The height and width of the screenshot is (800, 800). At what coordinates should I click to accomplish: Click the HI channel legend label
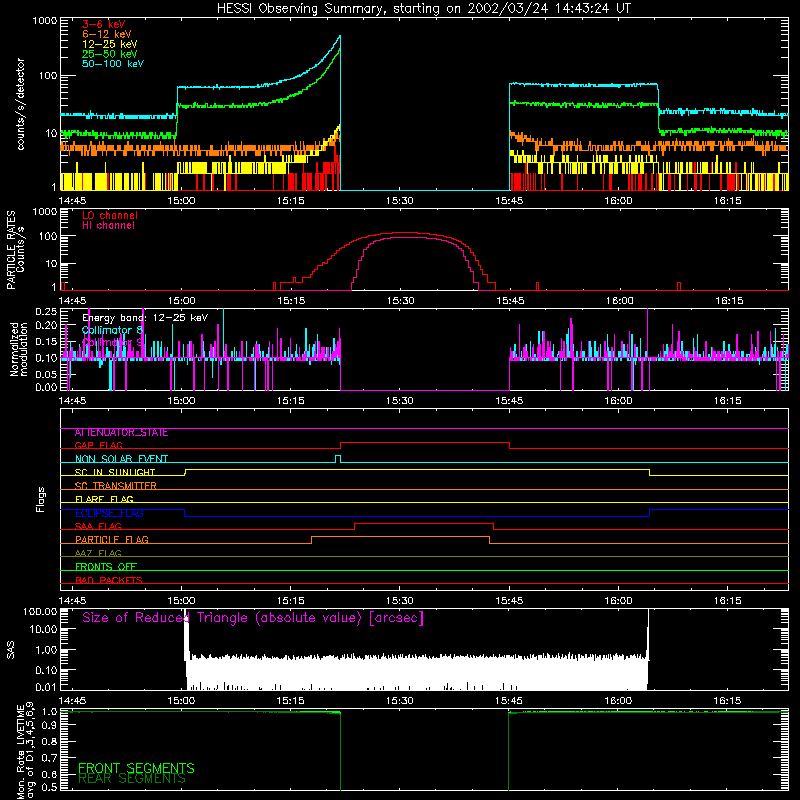click(108, 225)
